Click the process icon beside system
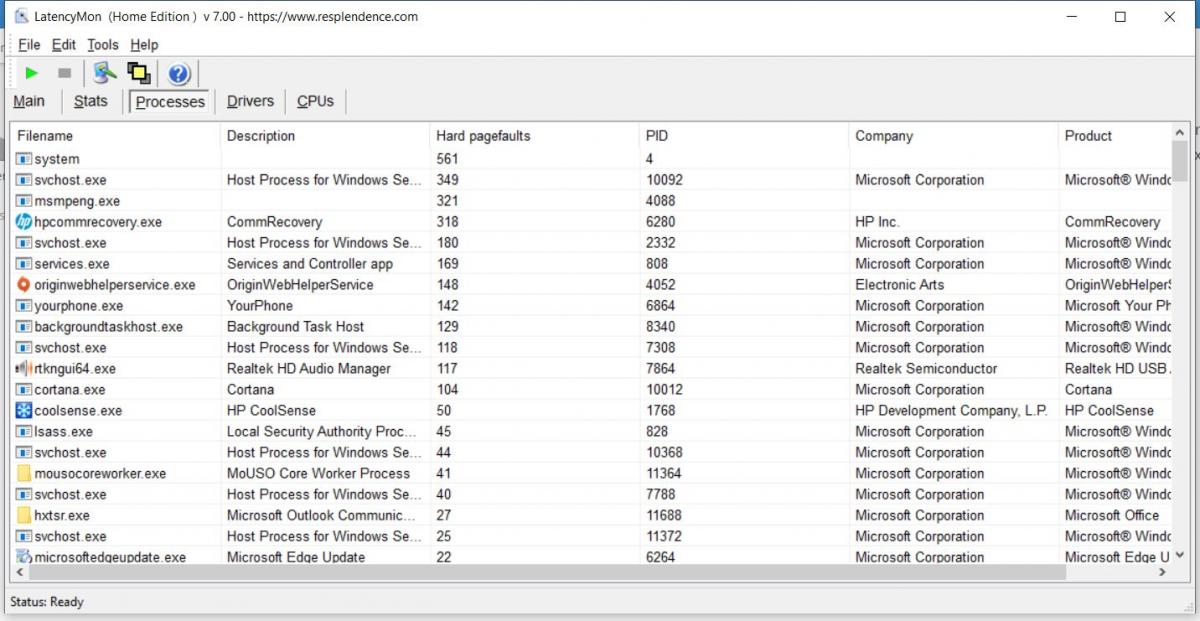Screen dimensions: 1200x621 [24, 159]
